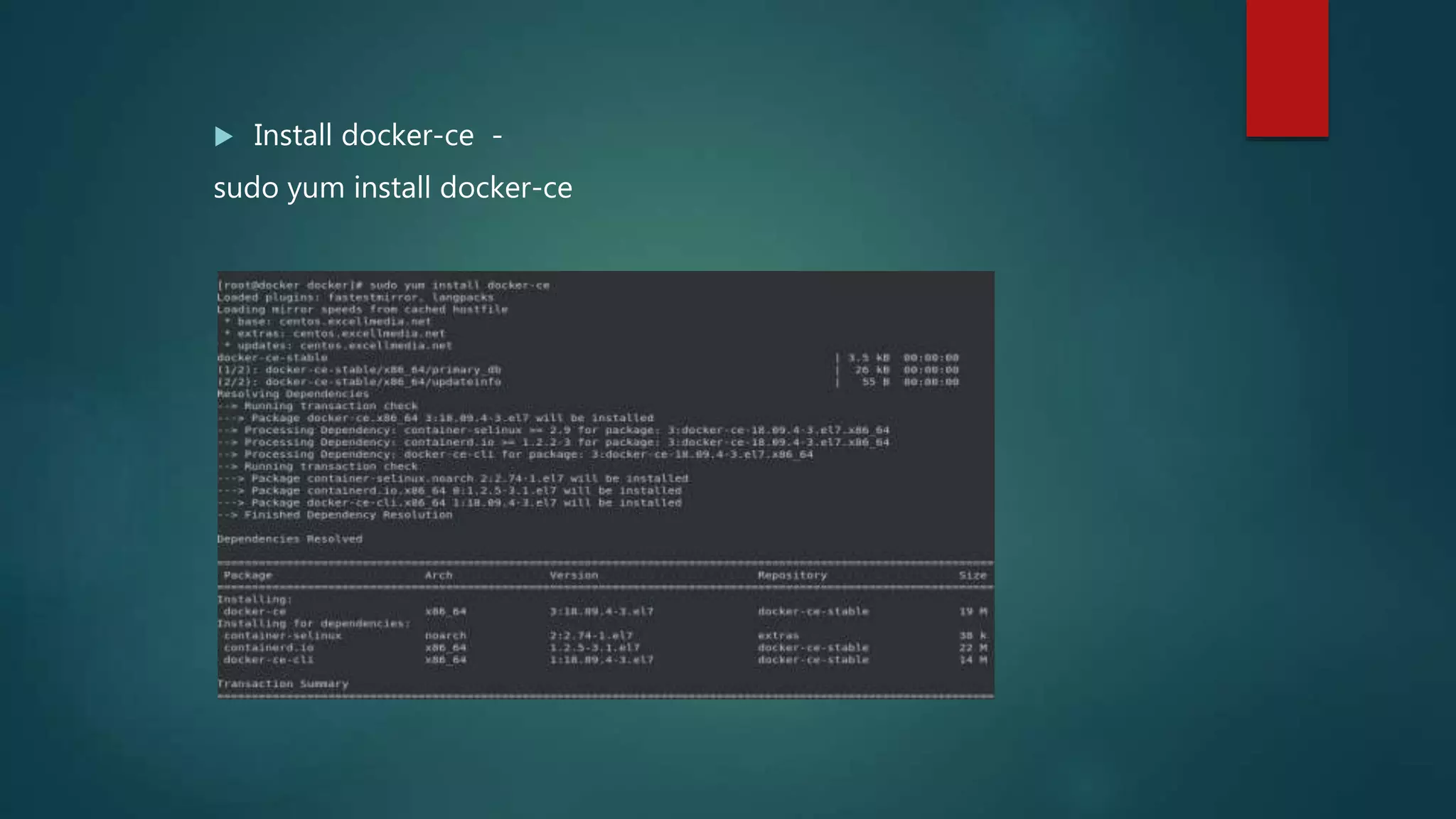This screenshot has width=1456, height=819.
Task: Click the "55 B" download size value
Action: (875, 382)
